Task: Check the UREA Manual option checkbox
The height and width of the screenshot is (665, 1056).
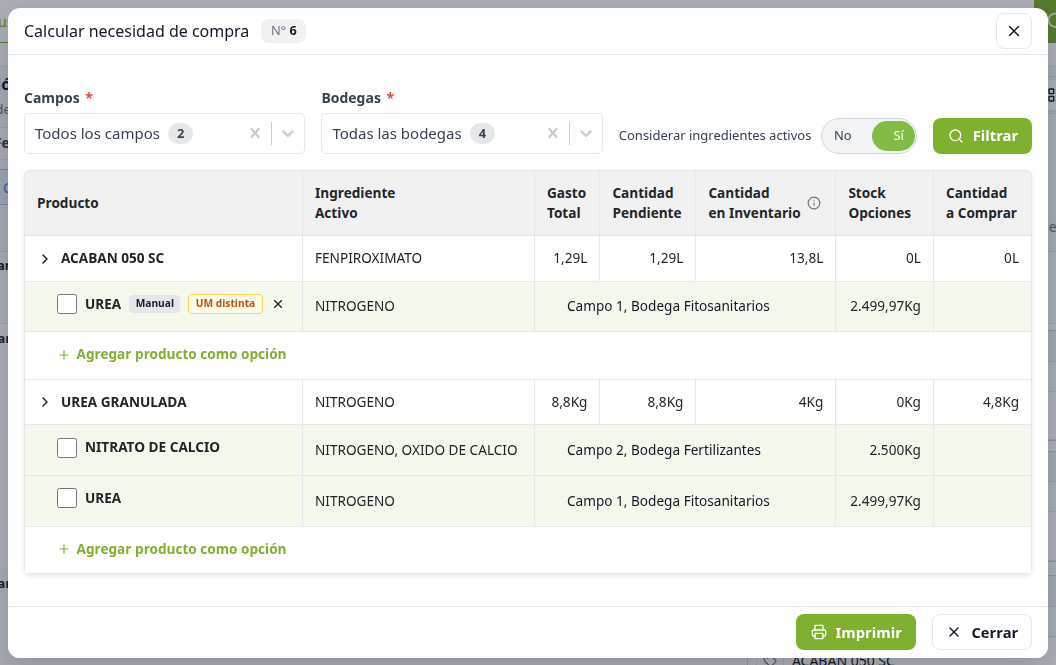Action: tap(67, 304)
